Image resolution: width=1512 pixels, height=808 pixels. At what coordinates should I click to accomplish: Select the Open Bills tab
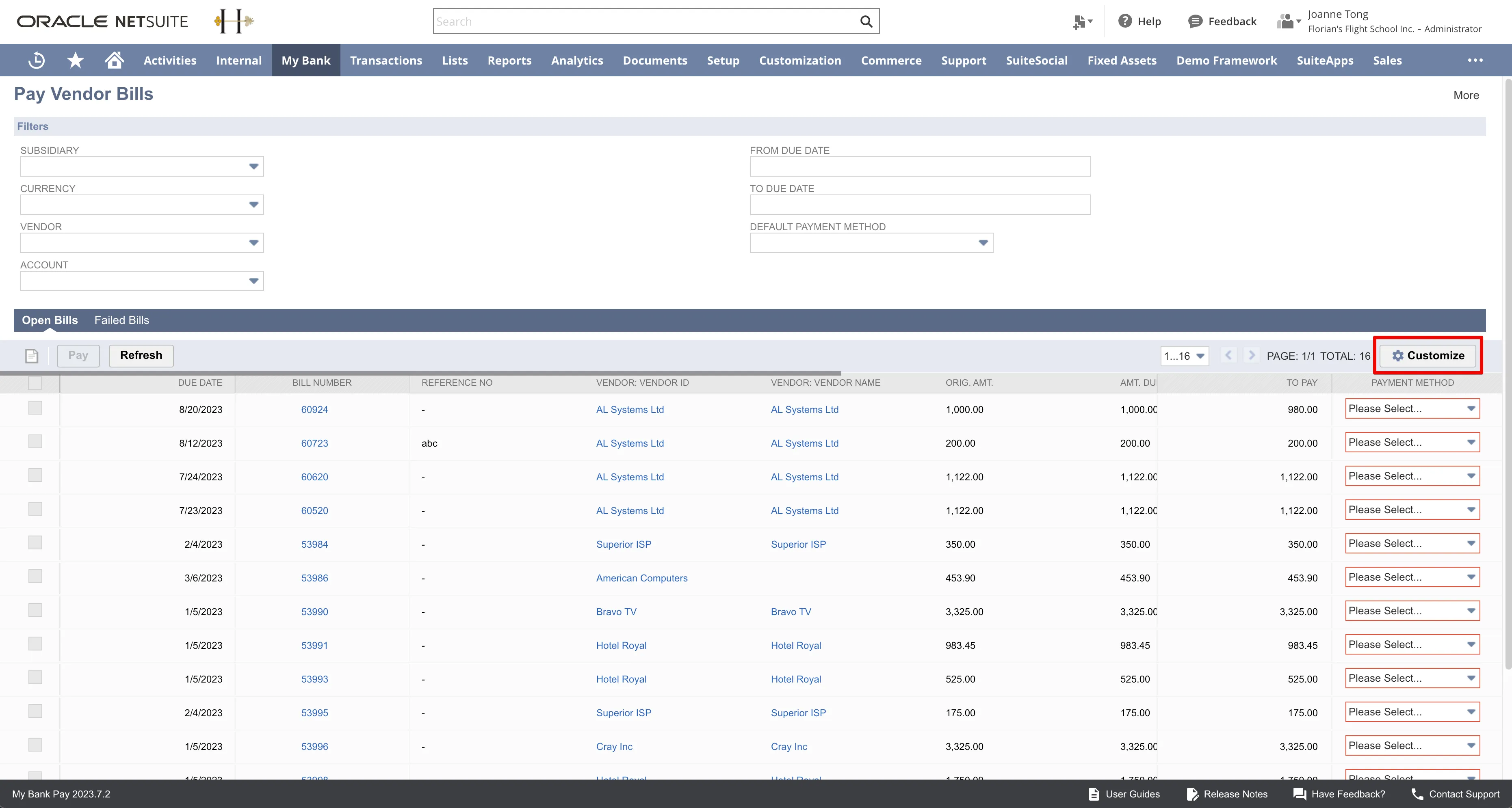click(x=50, y=320)
